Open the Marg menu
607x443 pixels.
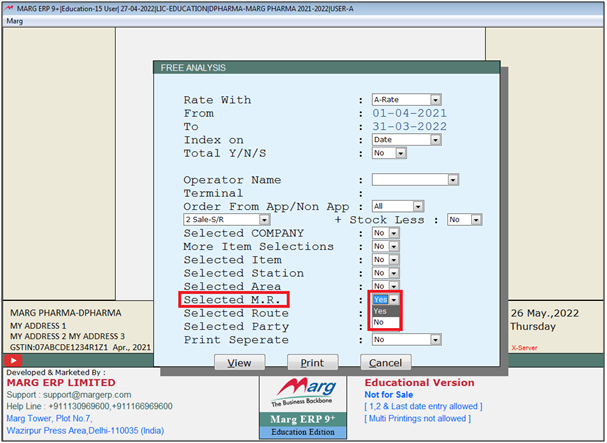point(15,21)
